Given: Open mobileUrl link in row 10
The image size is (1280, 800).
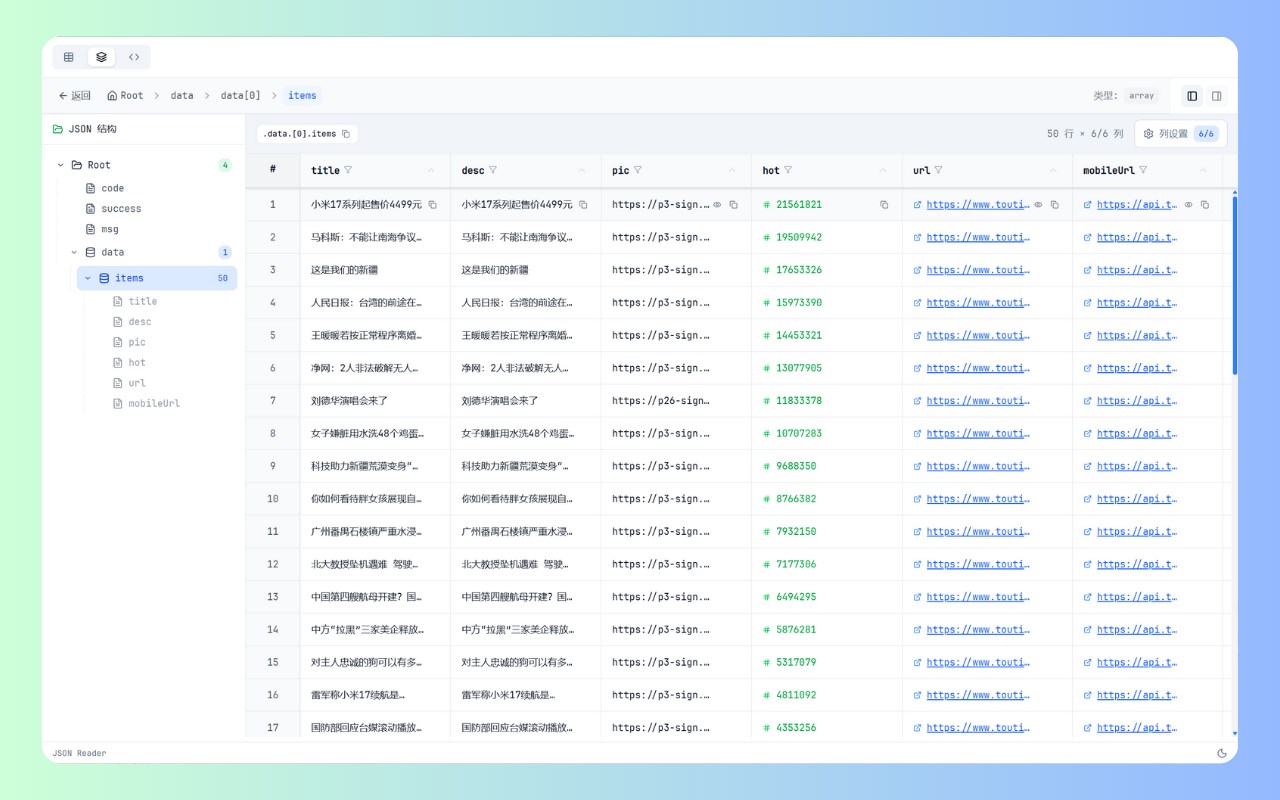Looking at the screenshot, I should [x=1138, y=499].
